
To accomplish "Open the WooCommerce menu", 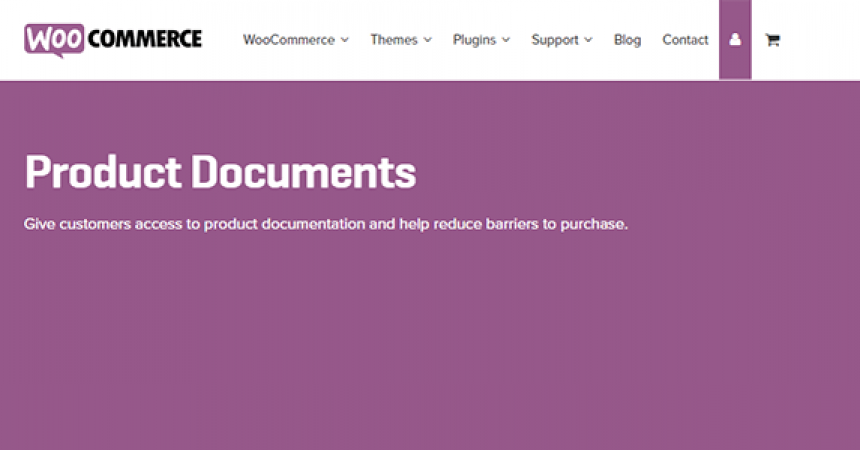I will [x=296, y=40].
